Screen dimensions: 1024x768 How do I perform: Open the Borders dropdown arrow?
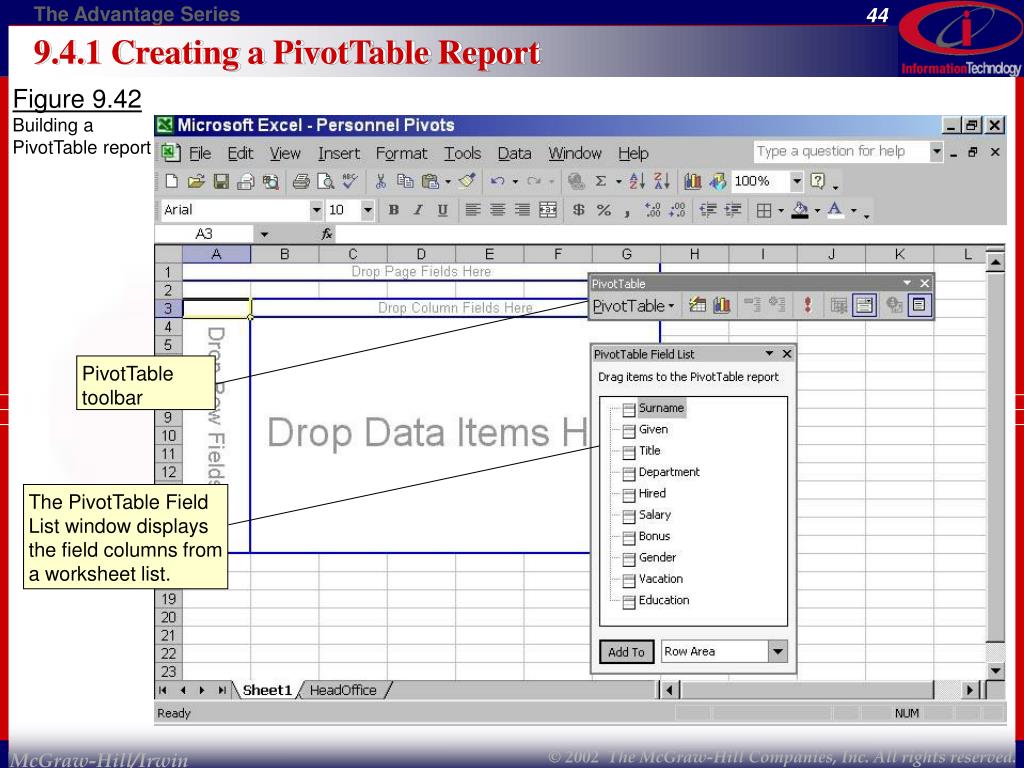781,211
